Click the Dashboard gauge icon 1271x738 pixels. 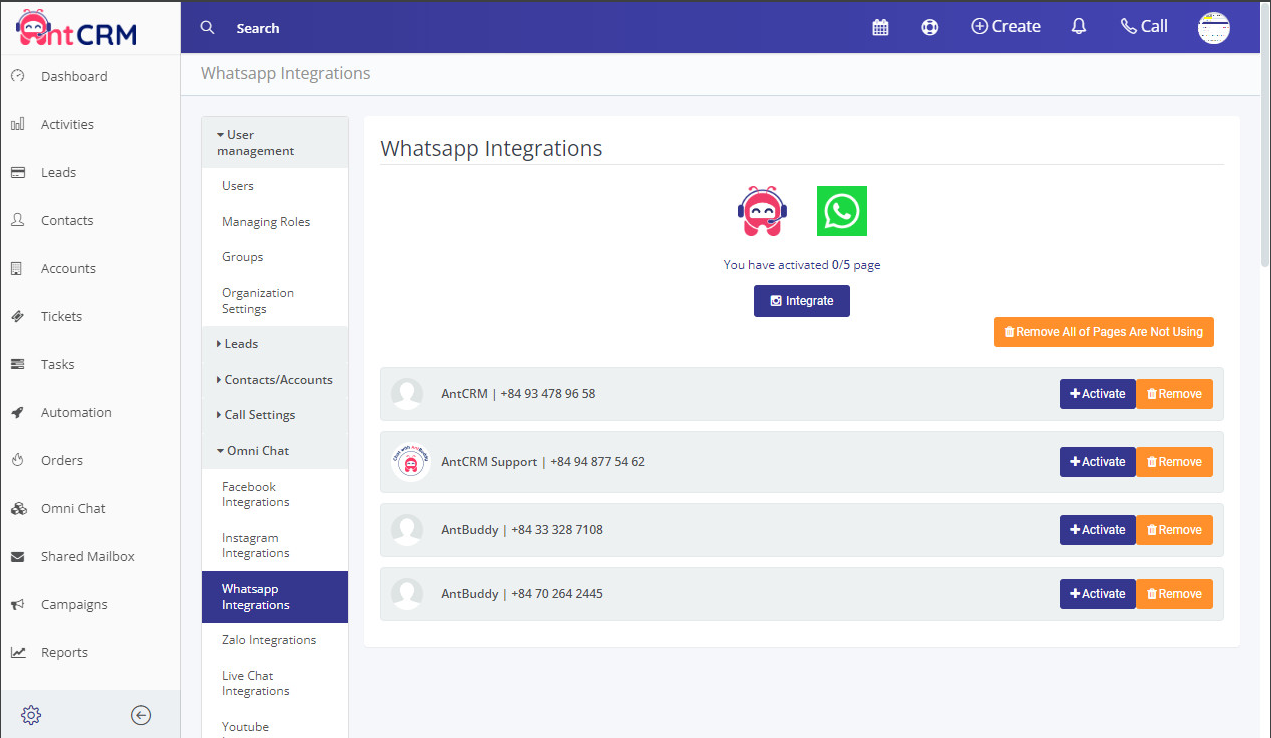18,76
